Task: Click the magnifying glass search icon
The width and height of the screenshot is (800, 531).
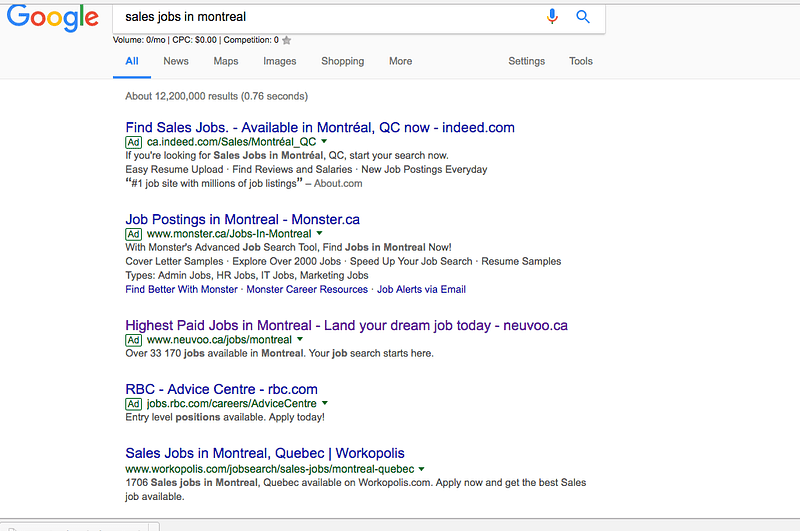Action: point(583,17)
